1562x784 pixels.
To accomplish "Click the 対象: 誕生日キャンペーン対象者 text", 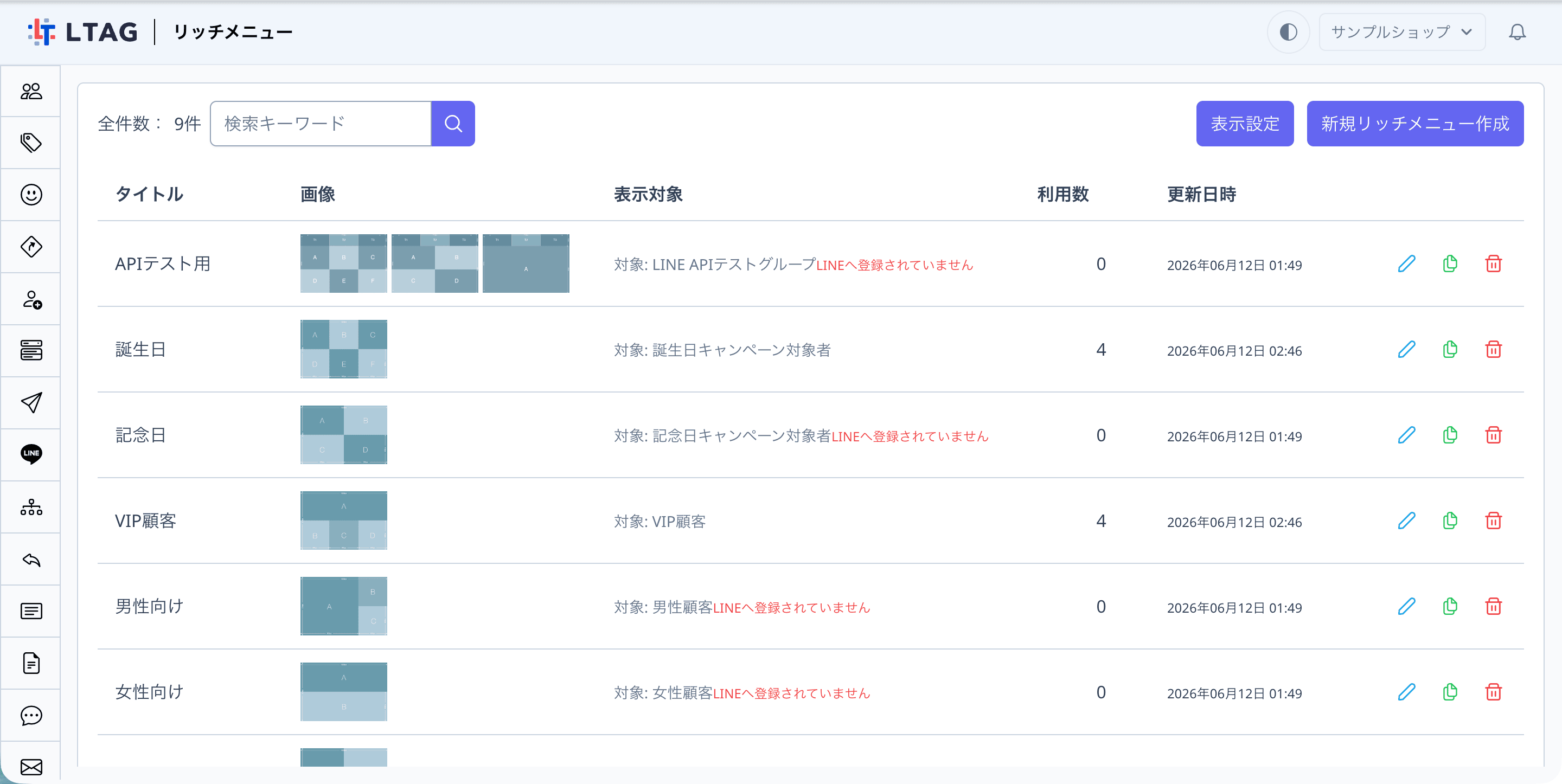I will click(x=722, y=350).
